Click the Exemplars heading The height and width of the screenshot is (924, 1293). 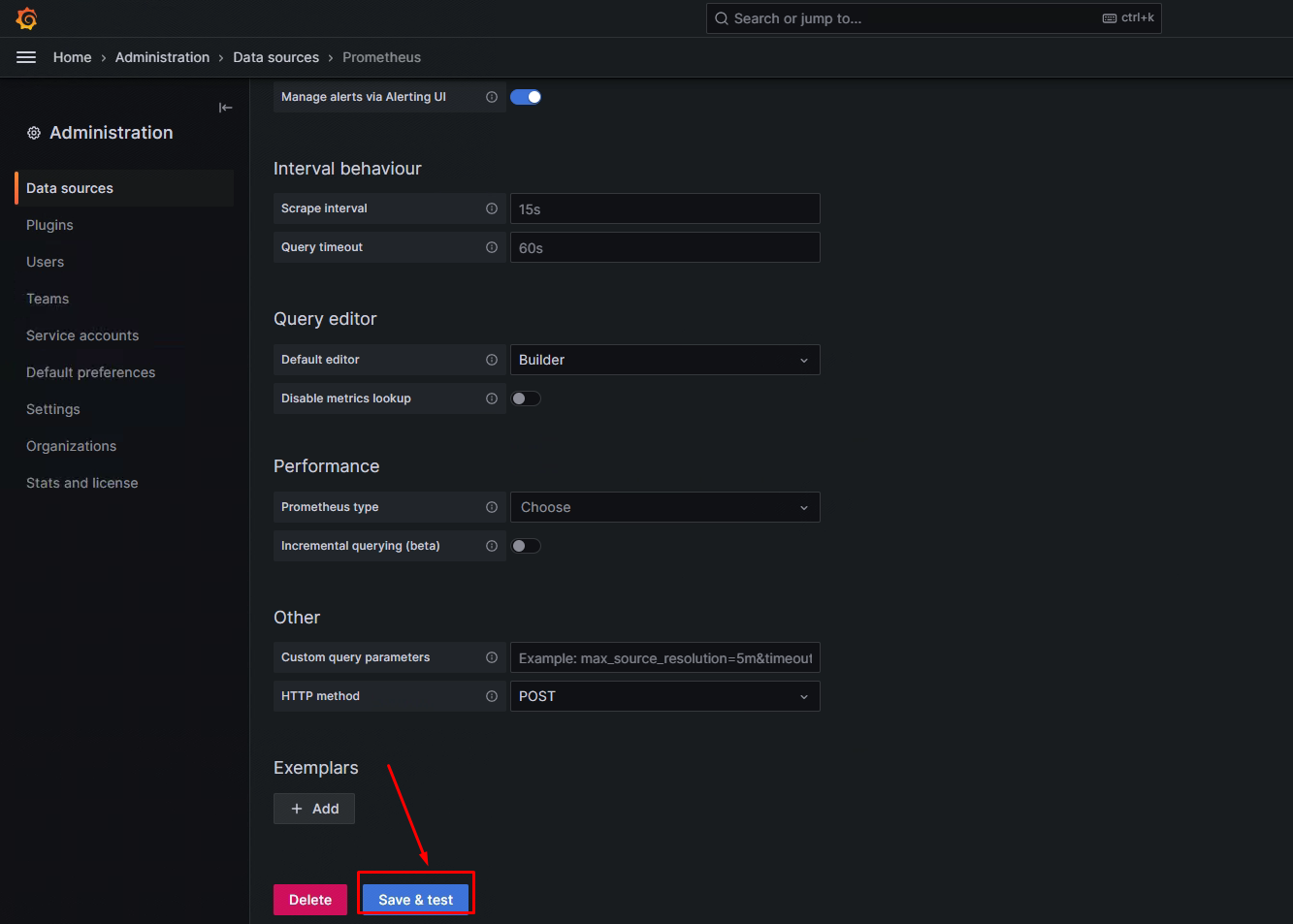point(315,768)
